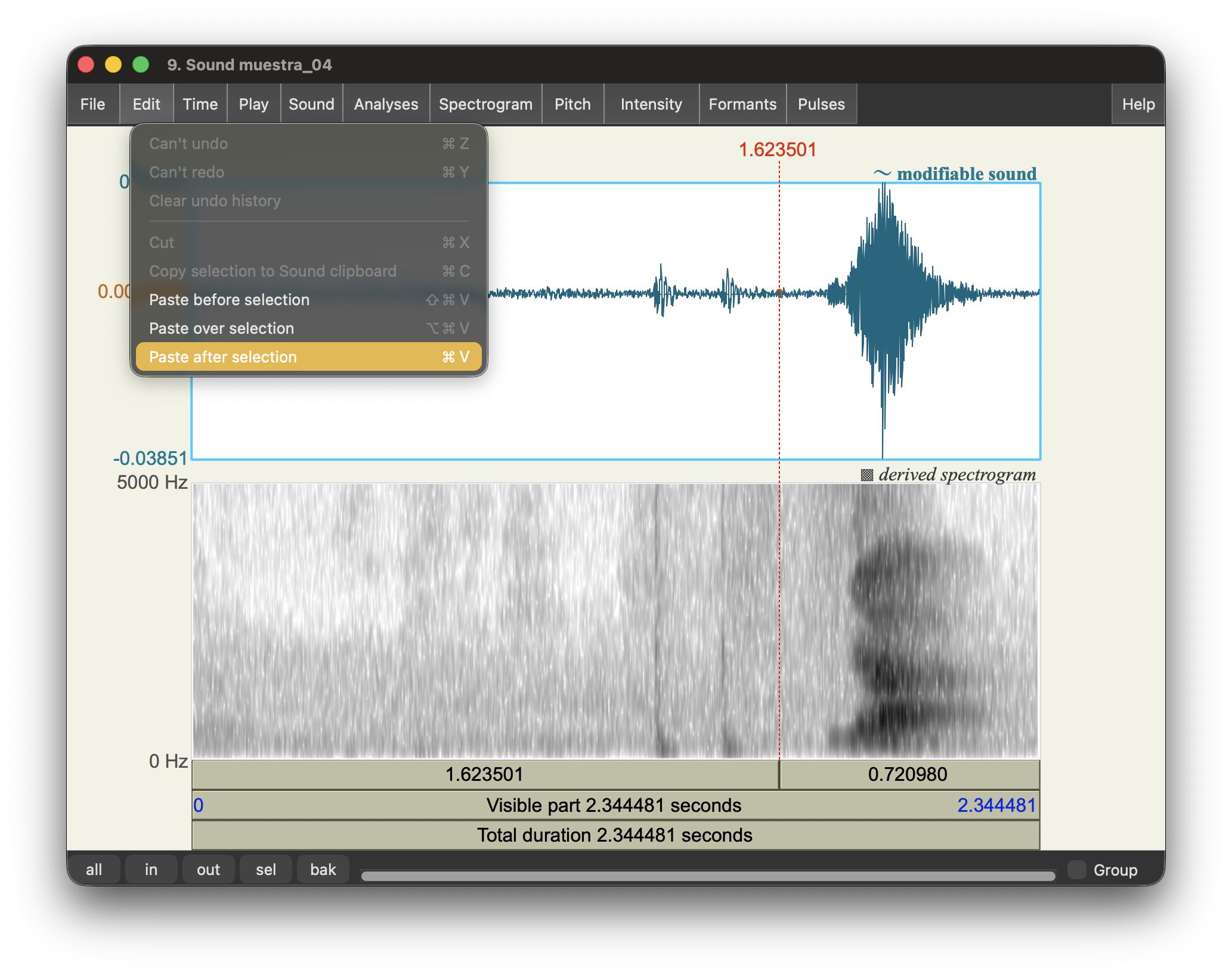Open the Intensity menu

651,104
